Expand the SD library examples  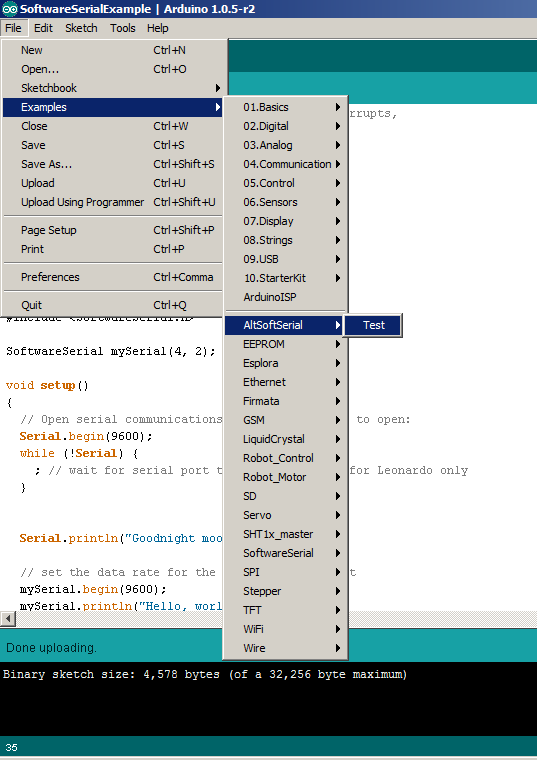286,496
